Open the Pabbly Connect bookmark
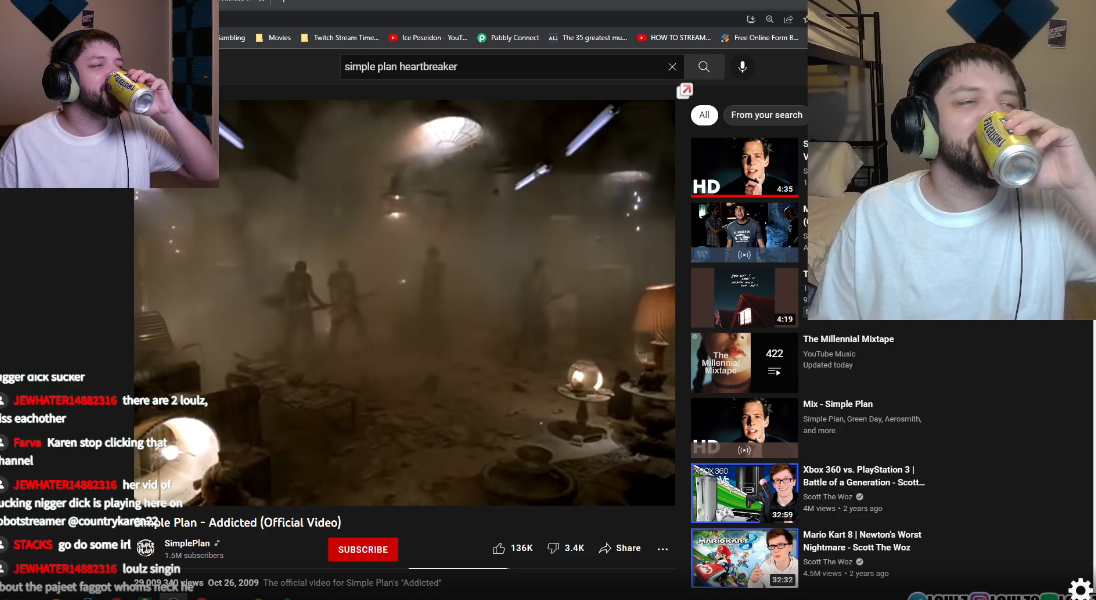This screenshot has height=600, width=1096. (508, 38)
